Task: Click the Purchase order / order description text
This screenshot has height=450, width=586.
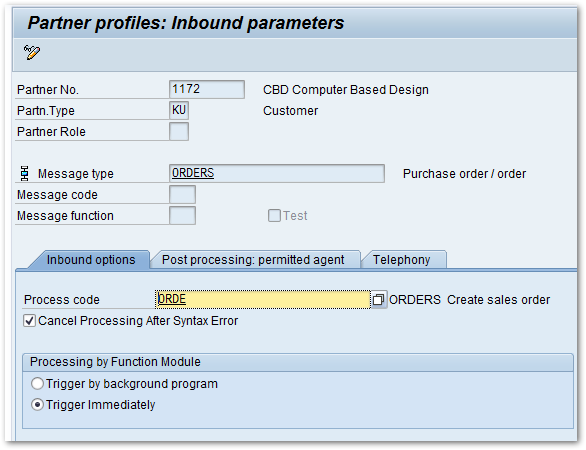Action: (x=464, y=173)
